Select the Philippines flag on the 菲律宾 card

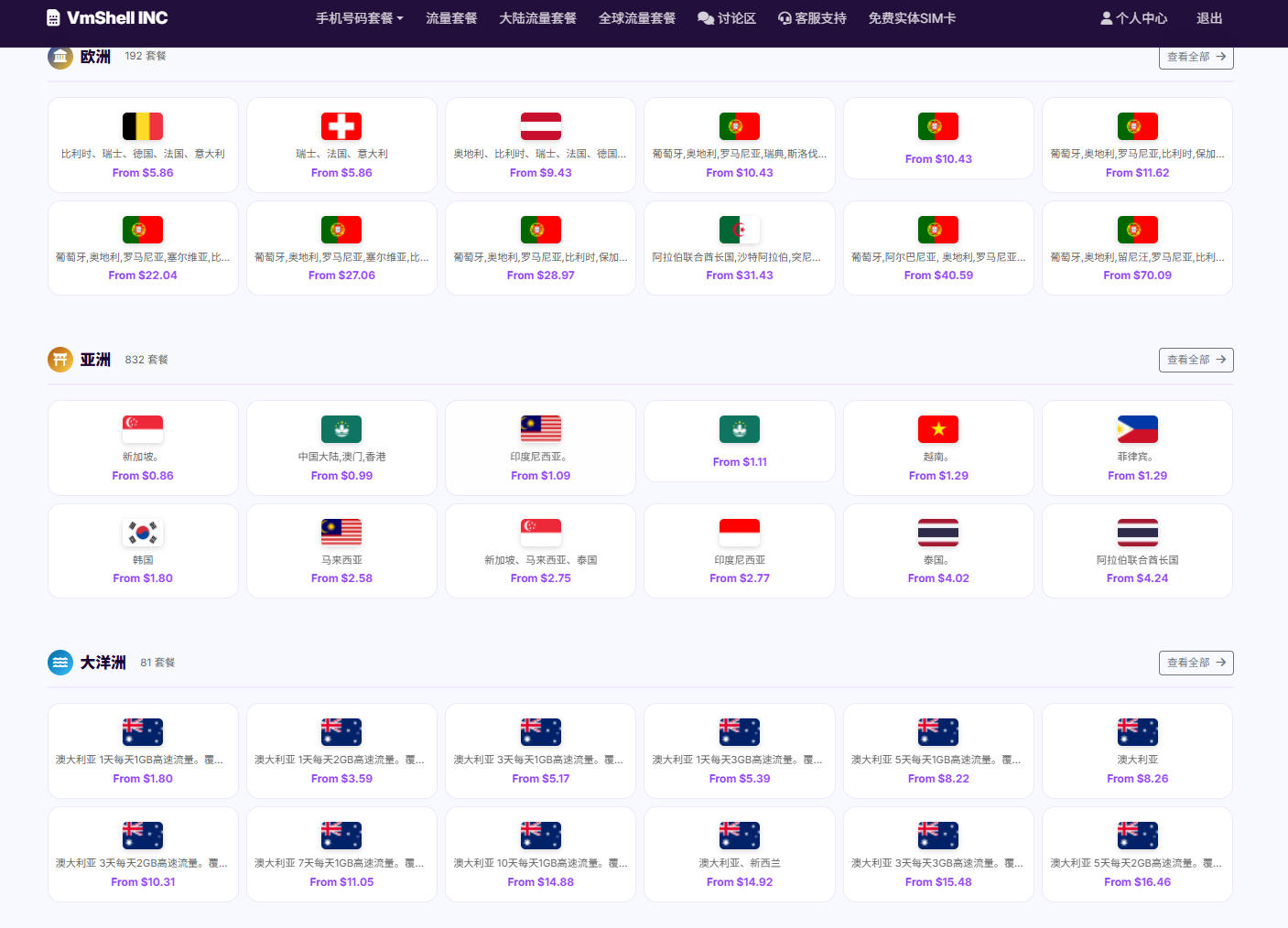pos(1137,428)
